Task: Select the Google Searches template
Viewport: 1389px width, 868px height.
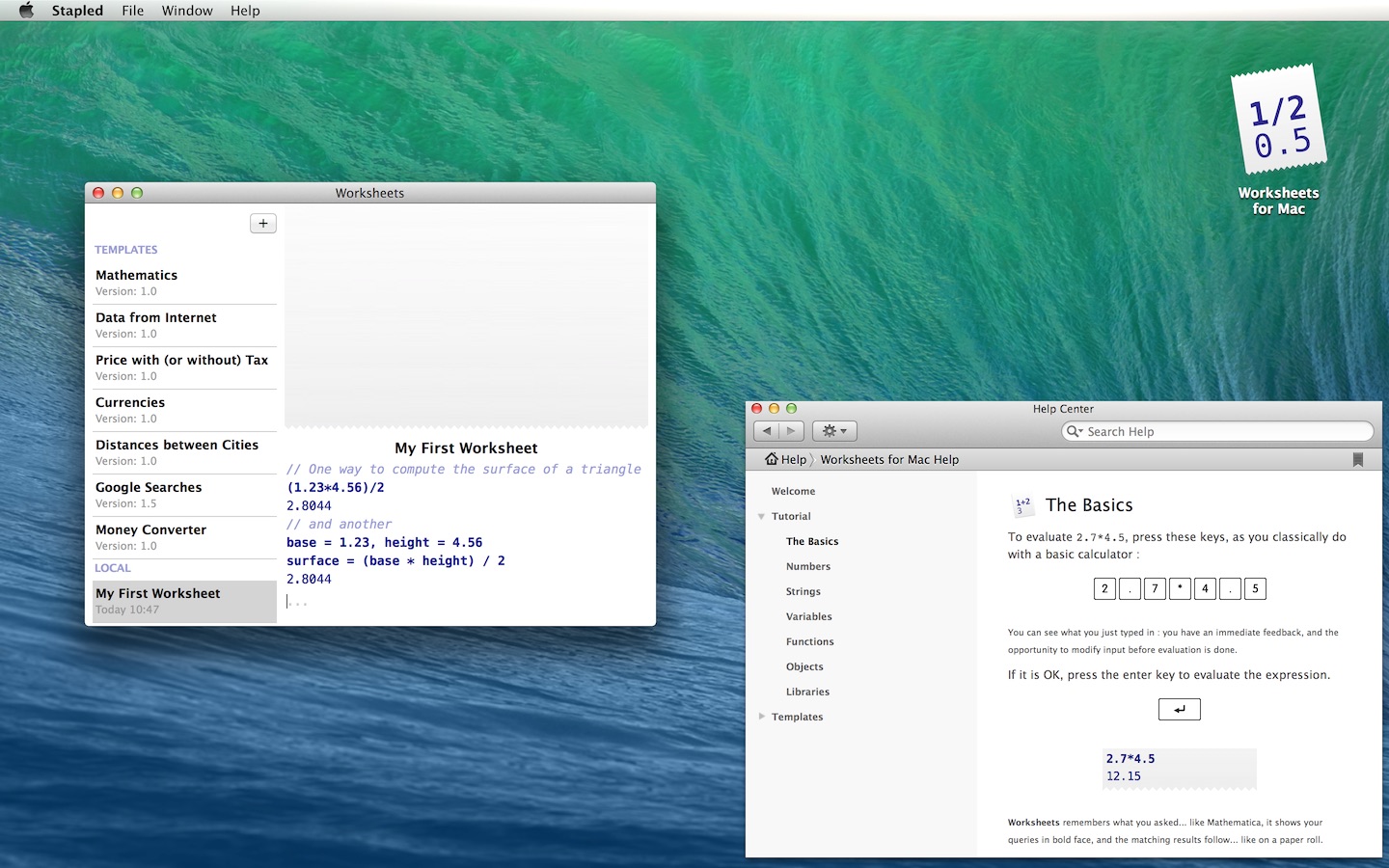Action: [184, 495]
